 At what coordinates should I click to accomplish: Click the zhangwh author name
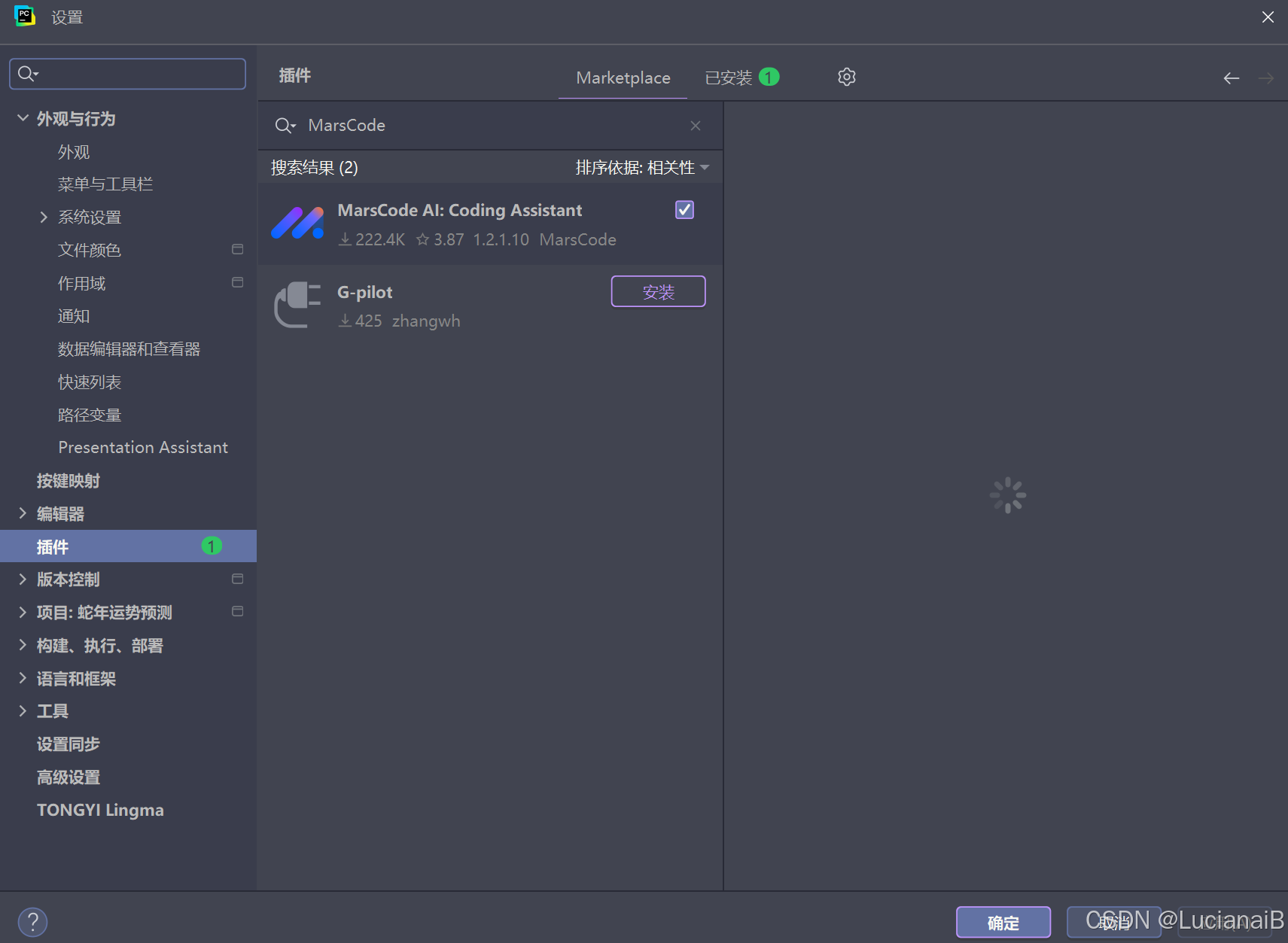pyautogui.click(x=426, y=321)
